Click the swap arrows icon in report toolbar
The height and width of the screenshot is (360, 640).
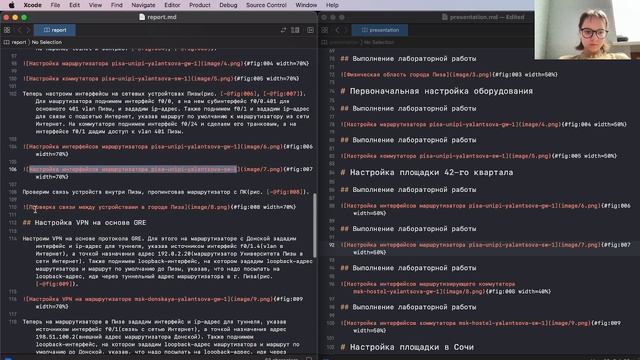point(283,30)
